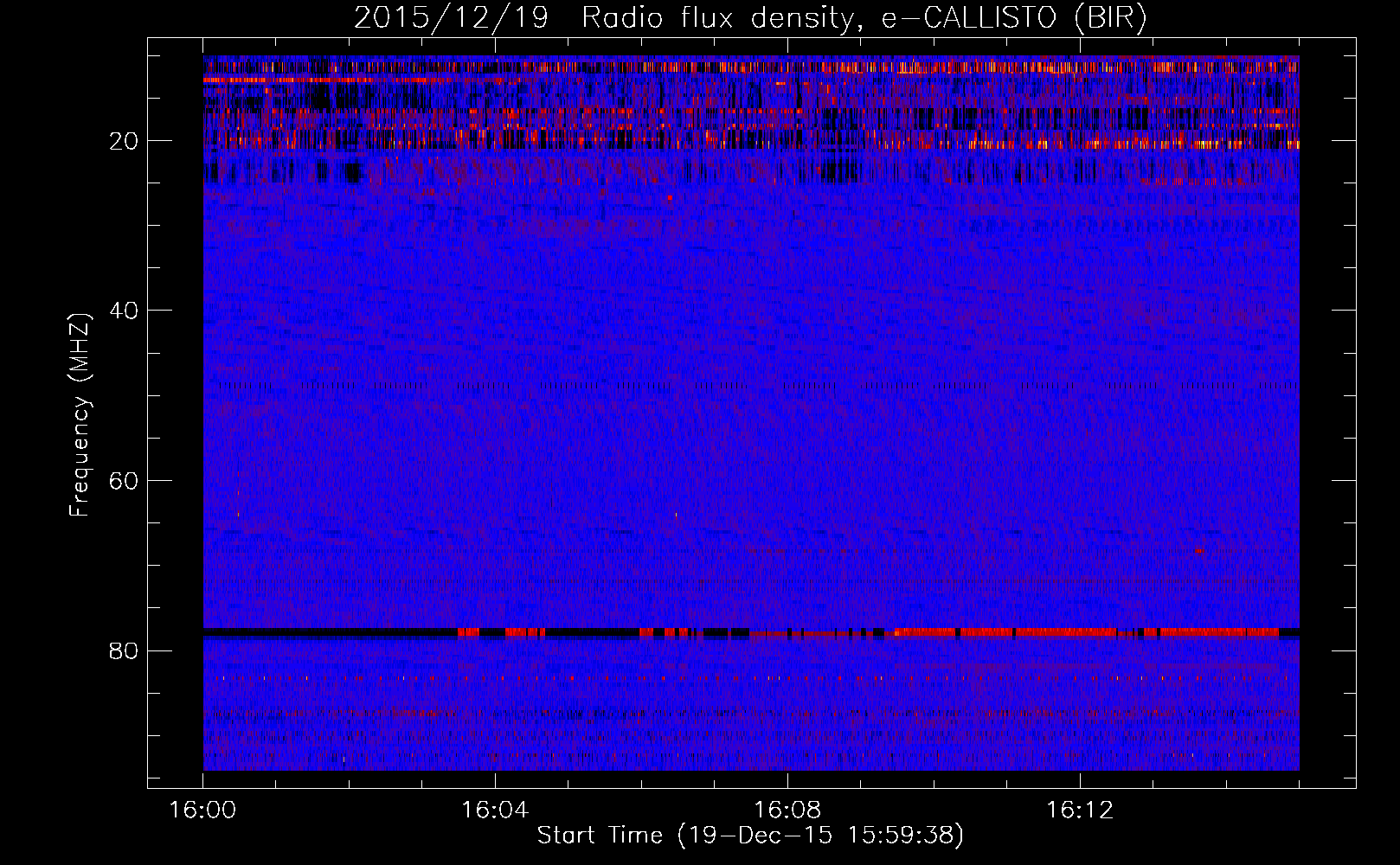This screenshot has width=1400, height=865.
Task: Click the 80 MHz frequency tick label
Action: 124,650
